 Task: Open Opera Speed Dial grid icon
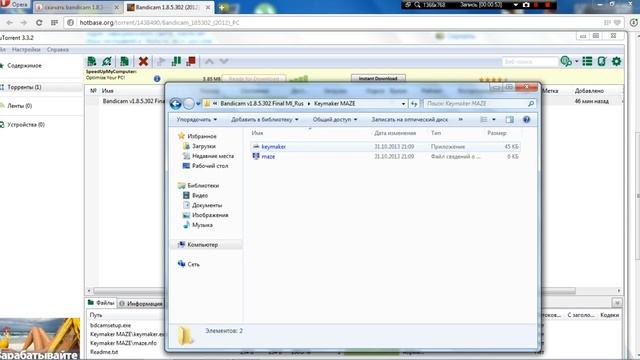pyautogui.click(x=54, y=23)
